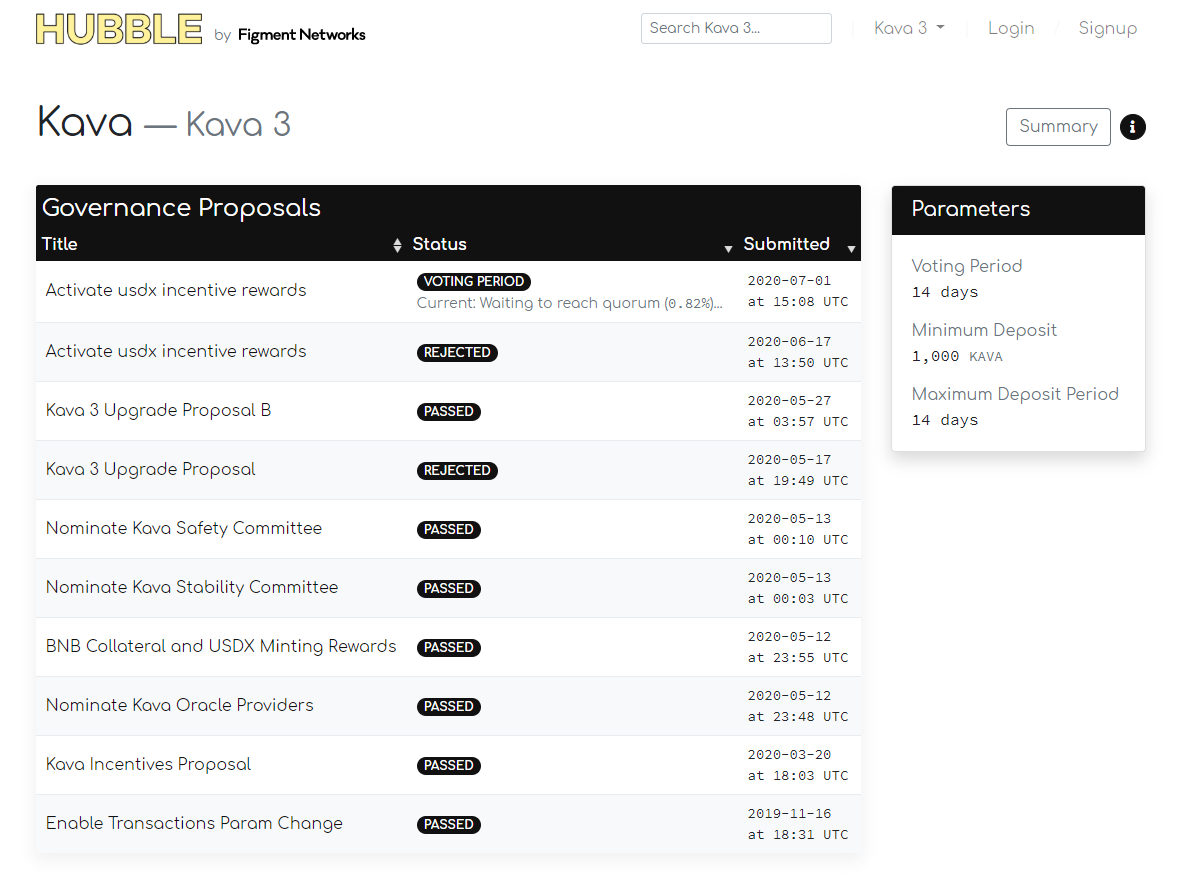Click the HUBBLE logo
The height and width of the screenshot is (888, 1189).
(119, 30)
